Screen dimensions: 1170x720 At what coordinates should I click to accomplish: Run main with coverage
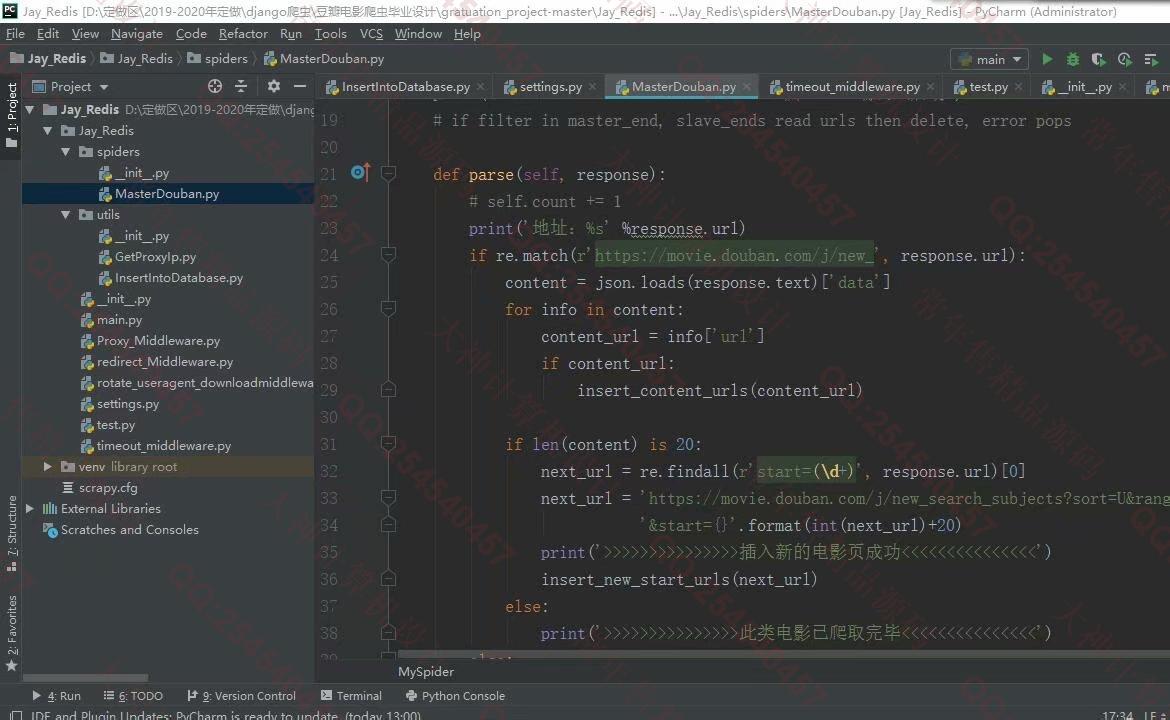click(x=1098, y=59)
